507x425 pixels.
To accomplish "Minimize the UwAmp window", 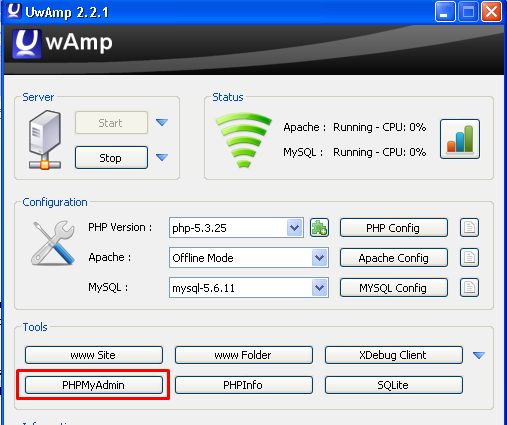I will [445, 12].
